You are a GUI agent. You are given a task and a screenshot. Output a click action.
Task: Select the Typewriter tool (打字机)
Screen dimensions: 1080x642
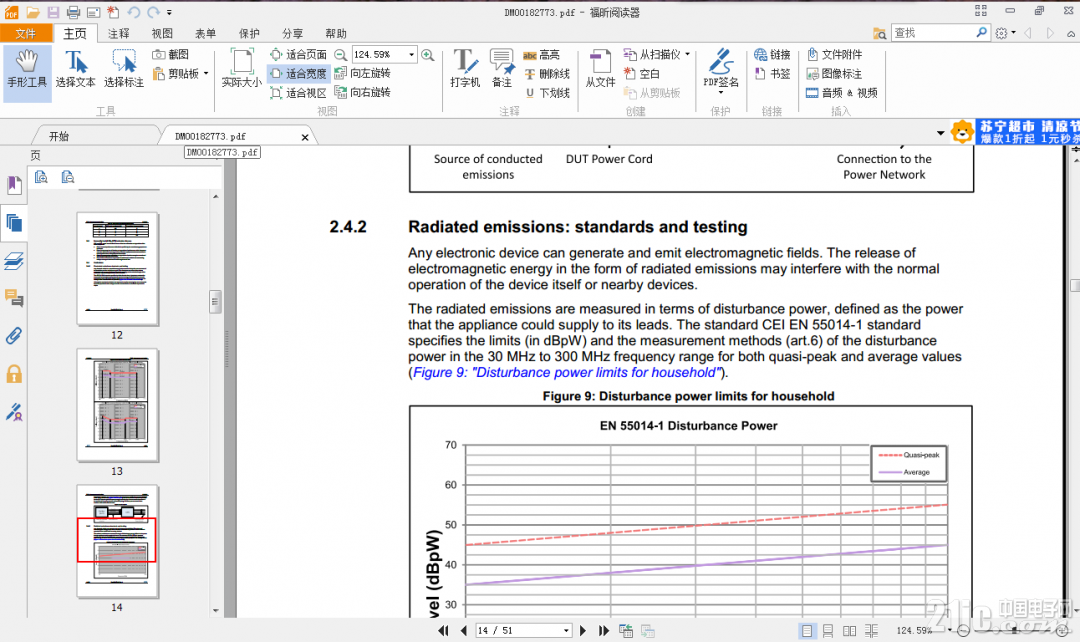465,69
